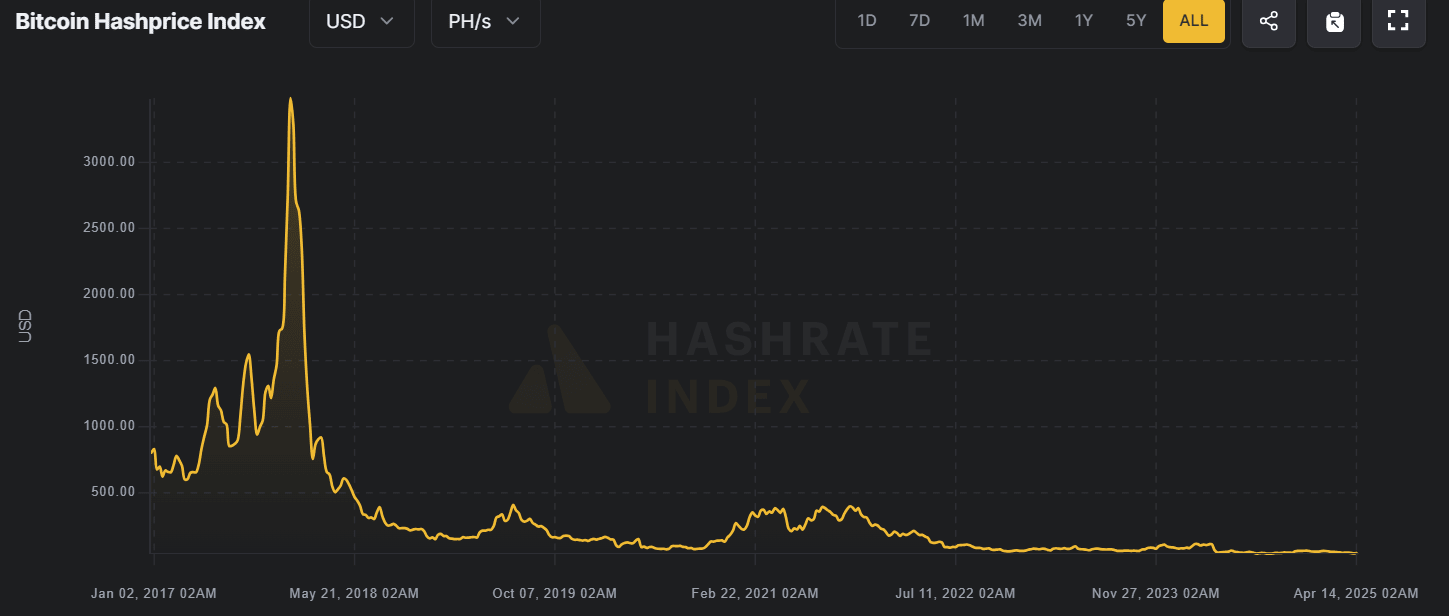The width and height of the screenshot is (1449, 616).
Task: Open the PH/s unit dropdown
Action: (485, 21)
